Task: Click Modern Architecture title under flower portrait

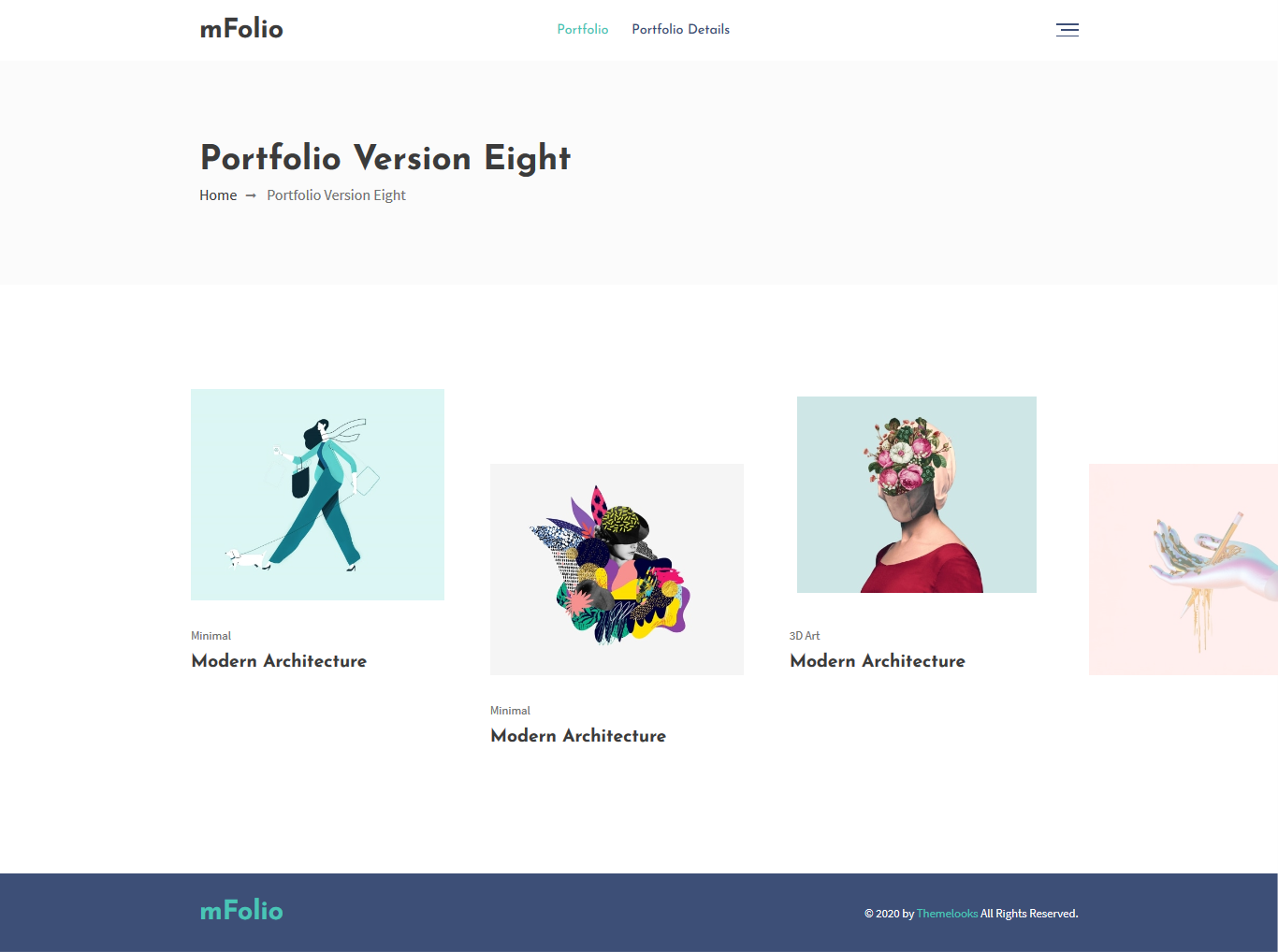Action: (878, 661)
